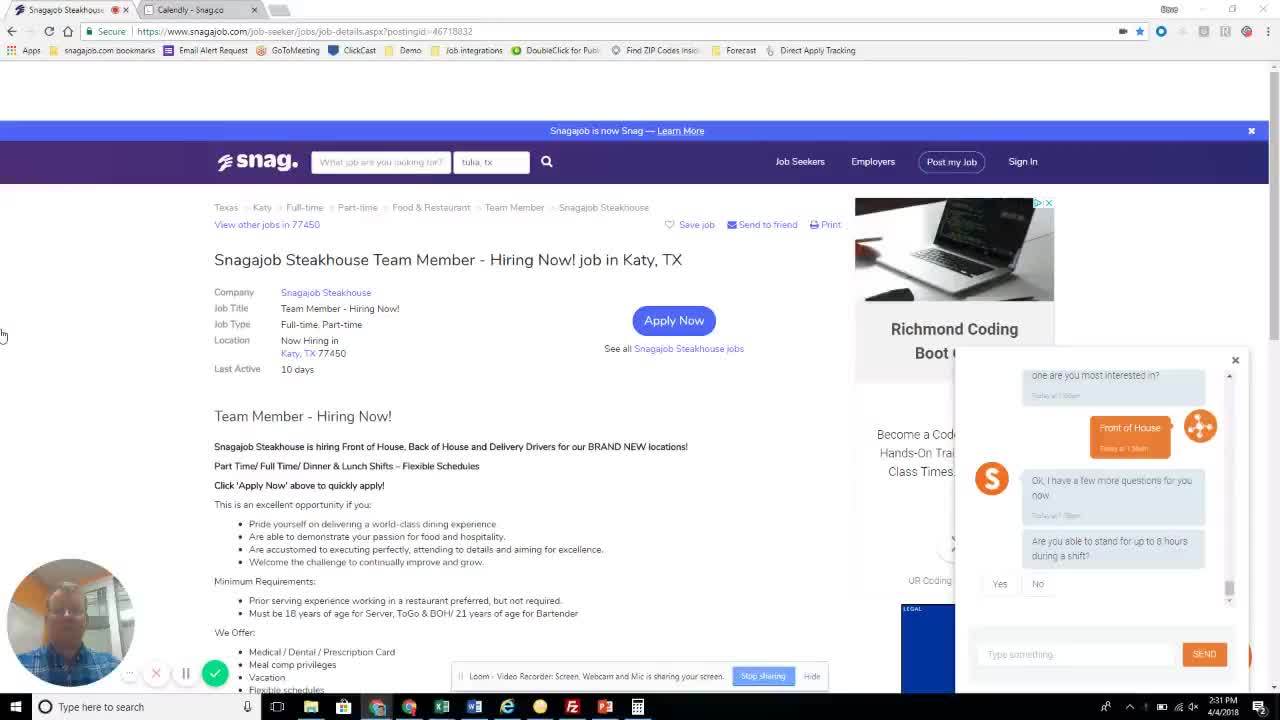Reload the page

48,31
